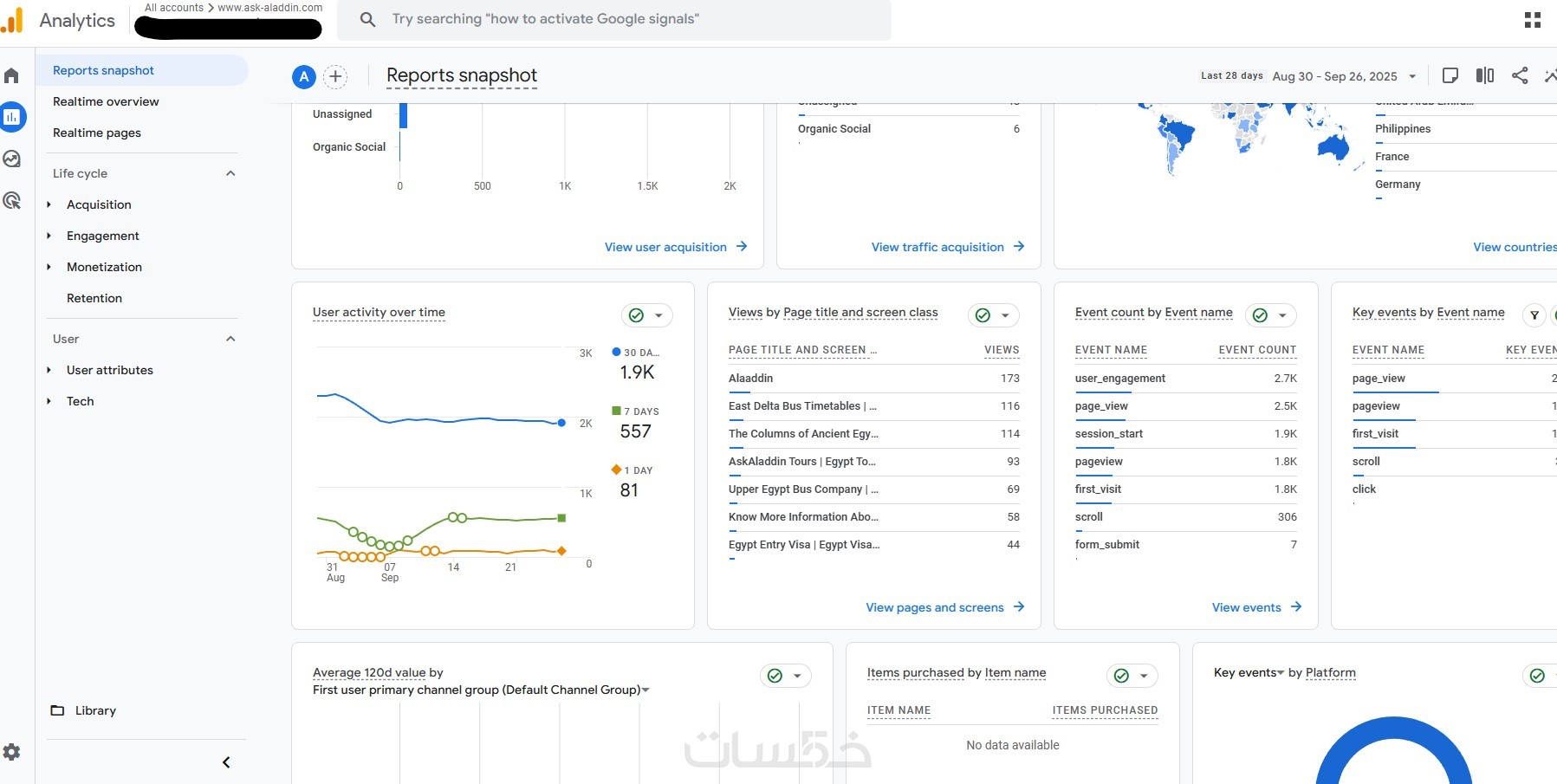Open the channel group dimension dropdown
This screenshot has width=1557, height=784.
[x=646, y=690]
